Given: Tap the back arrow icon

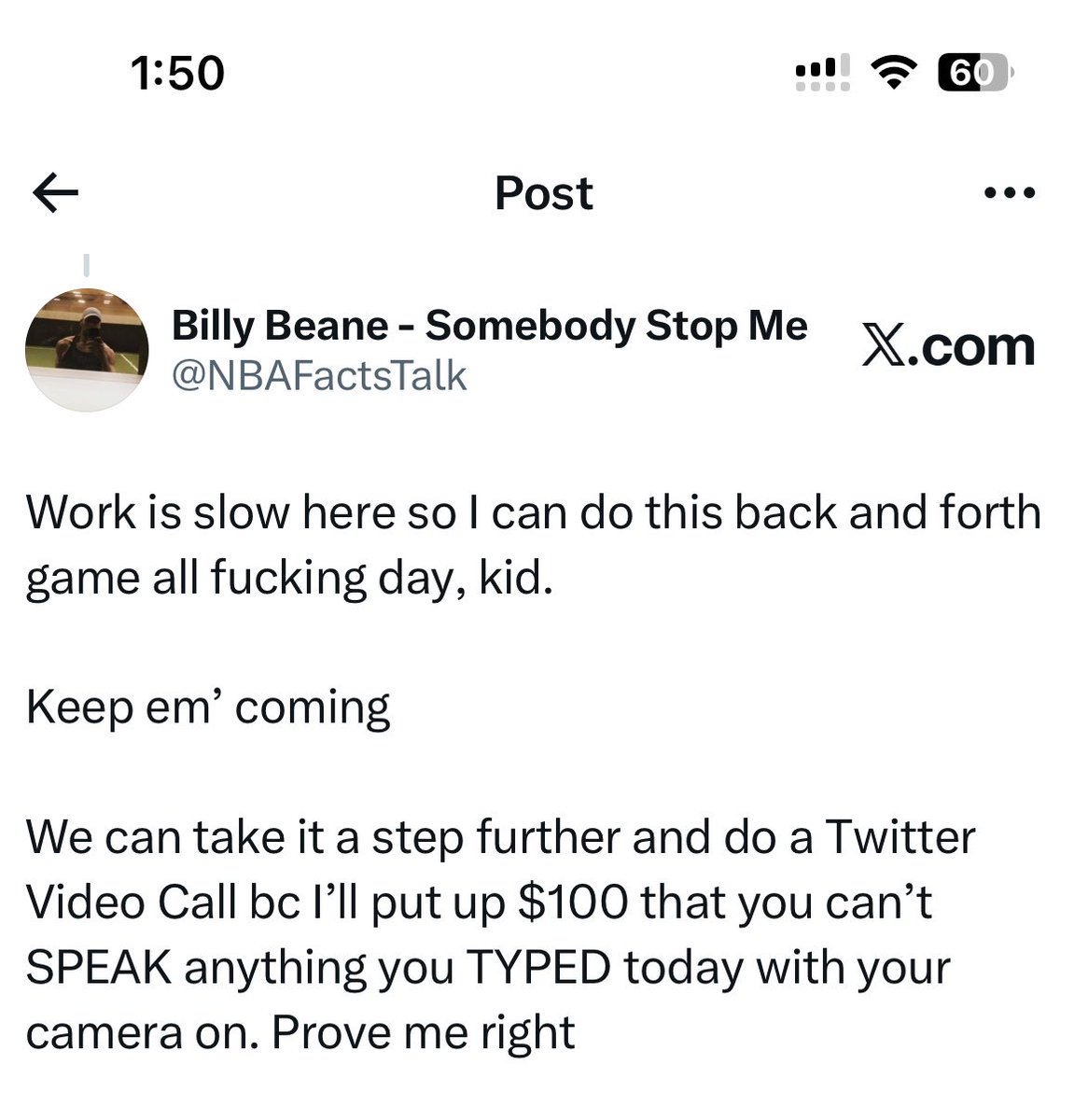Looking at the screenshot, I should [55, 194].
